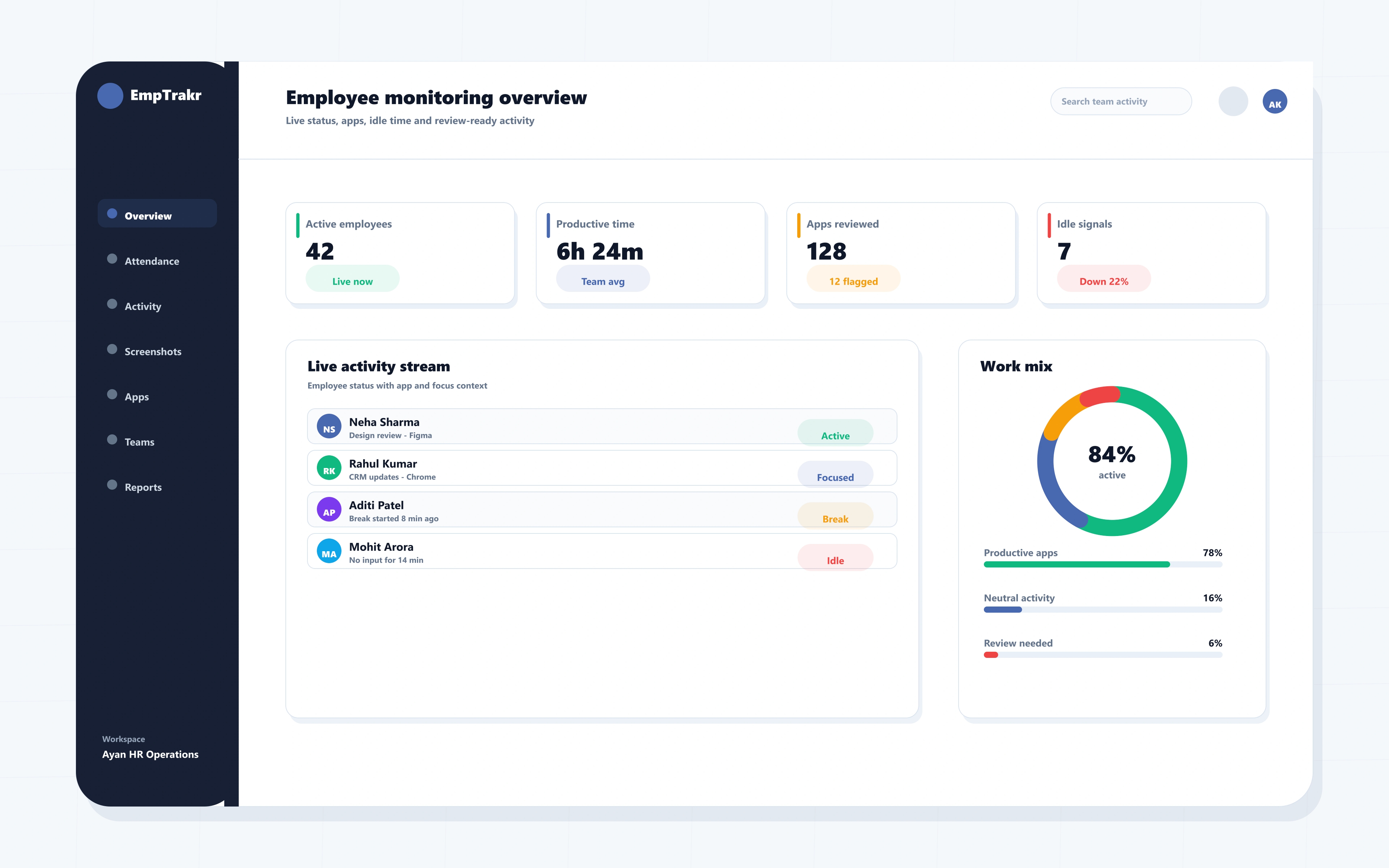Click the 'Design review - Figma' subtitle
The width and height of the screenshot is (1389, 868).
coord(390,436)
